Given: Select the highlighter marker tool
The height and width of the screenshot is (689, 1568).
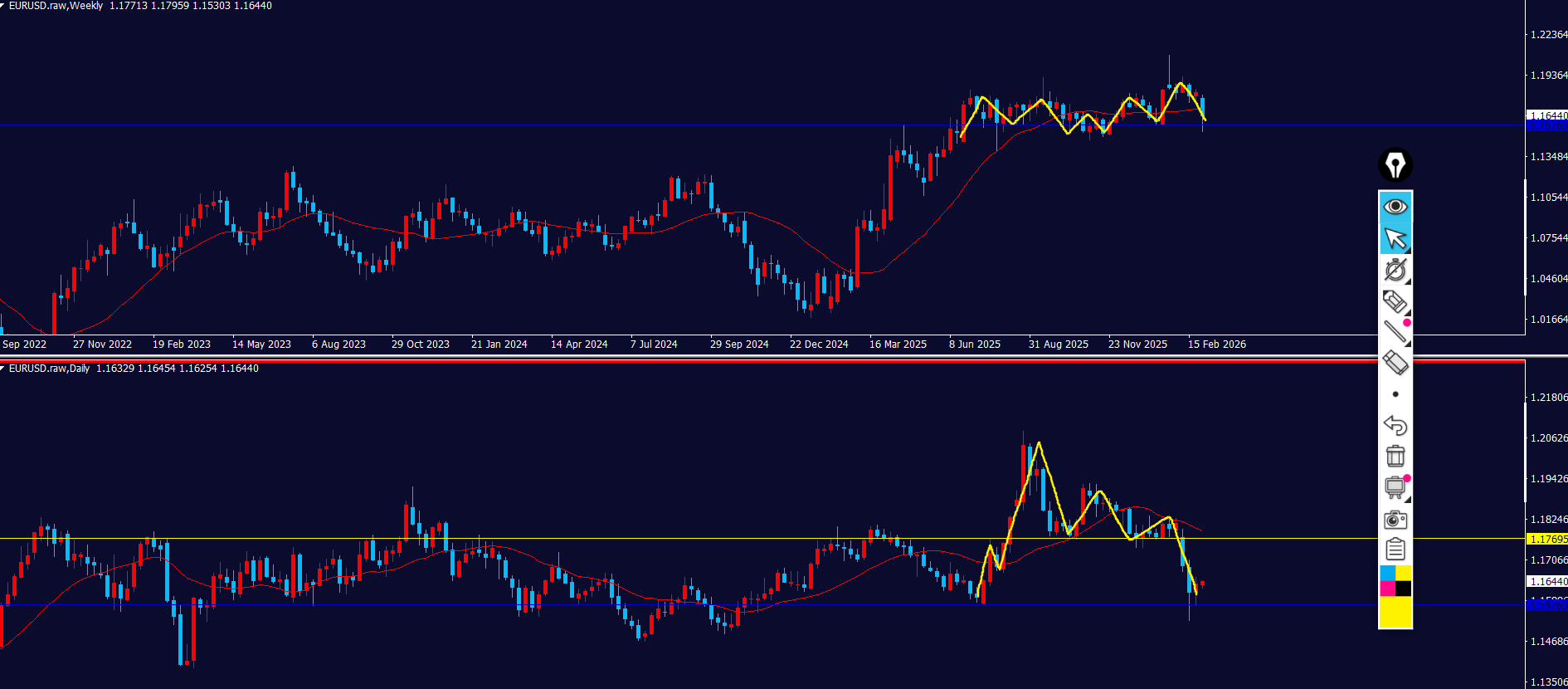Looking at the screenshot, I should tap(1395, 301).
